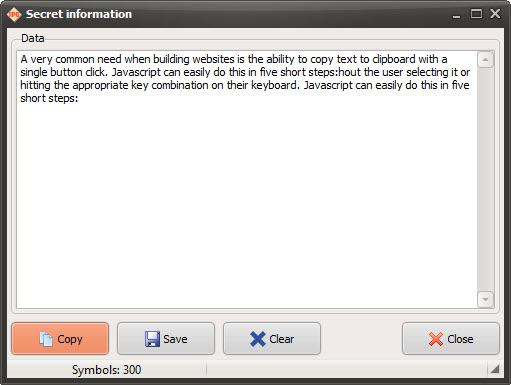Save the data to a file
This screenshot has width=511, height=385.
pos(166,338)
